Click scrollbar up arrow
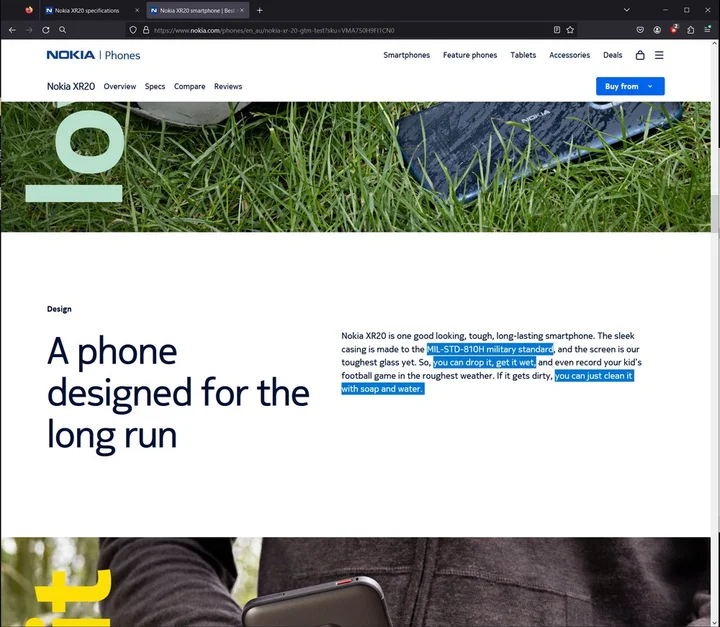Viewport: 720px width, 627px height. point(714,43)
